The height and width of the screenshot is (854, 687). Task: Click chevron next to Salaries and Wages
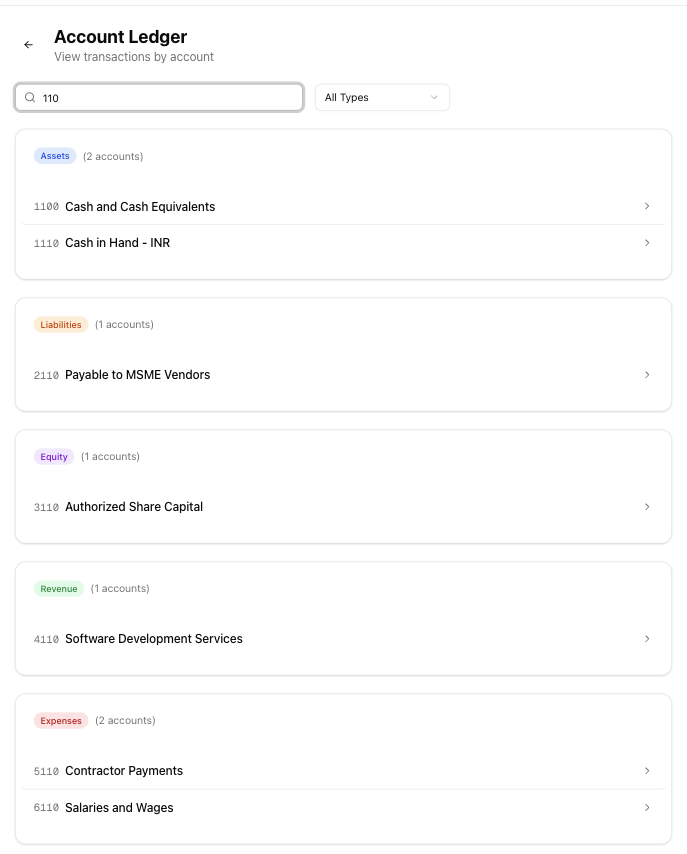tap(647, 808)
